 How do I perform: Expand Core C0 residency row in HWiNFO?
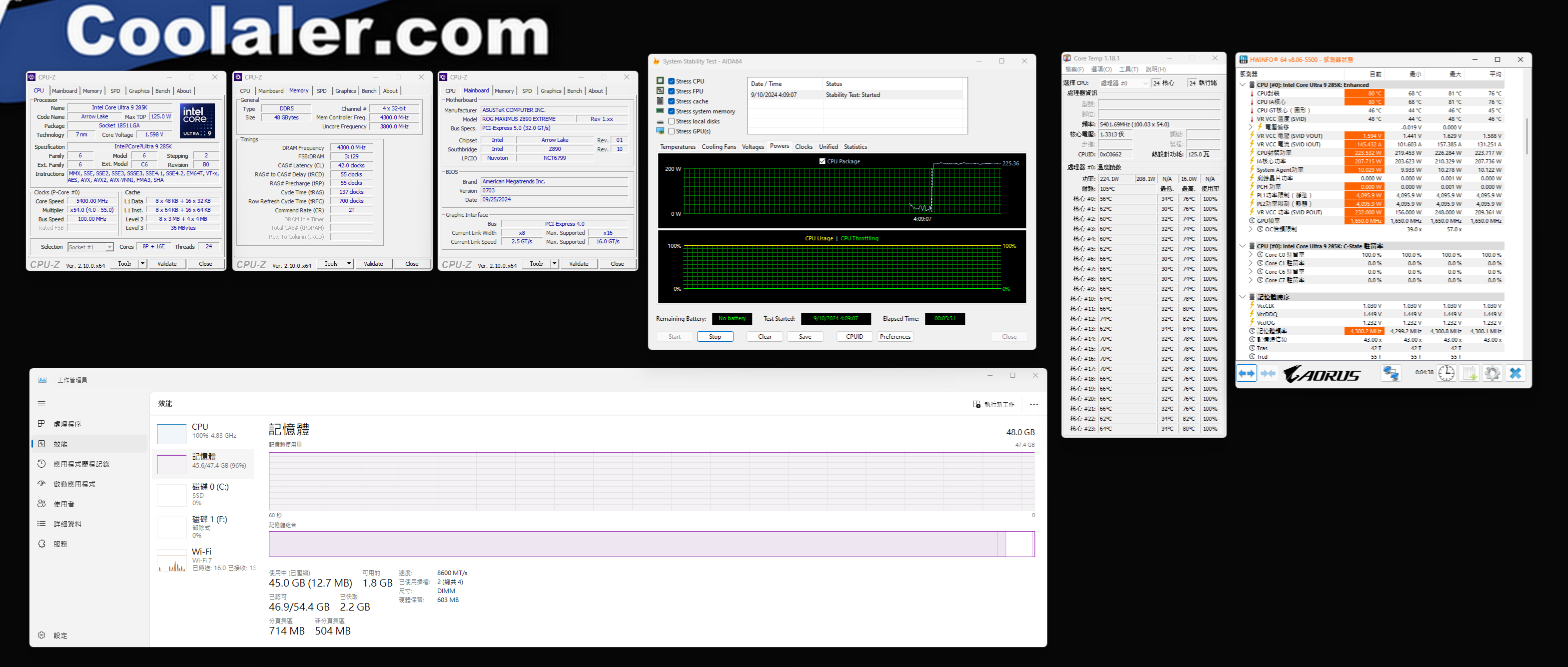coord(1251,255)
